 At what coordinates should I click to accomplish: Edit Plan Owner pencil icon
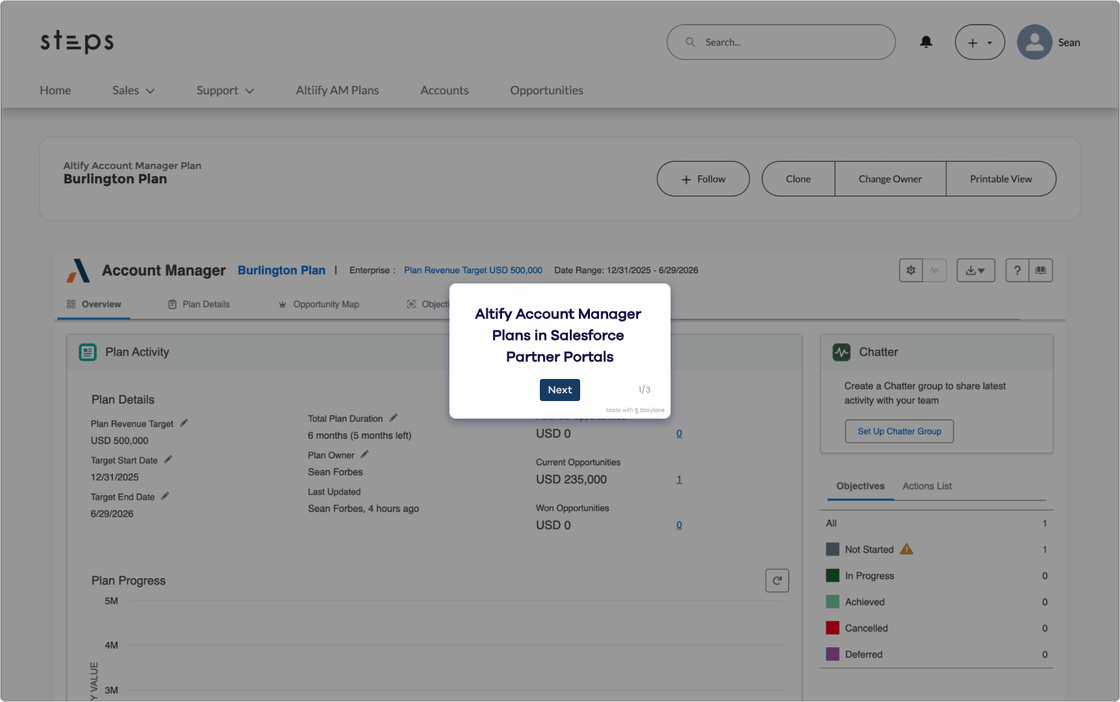click(365, 454)
